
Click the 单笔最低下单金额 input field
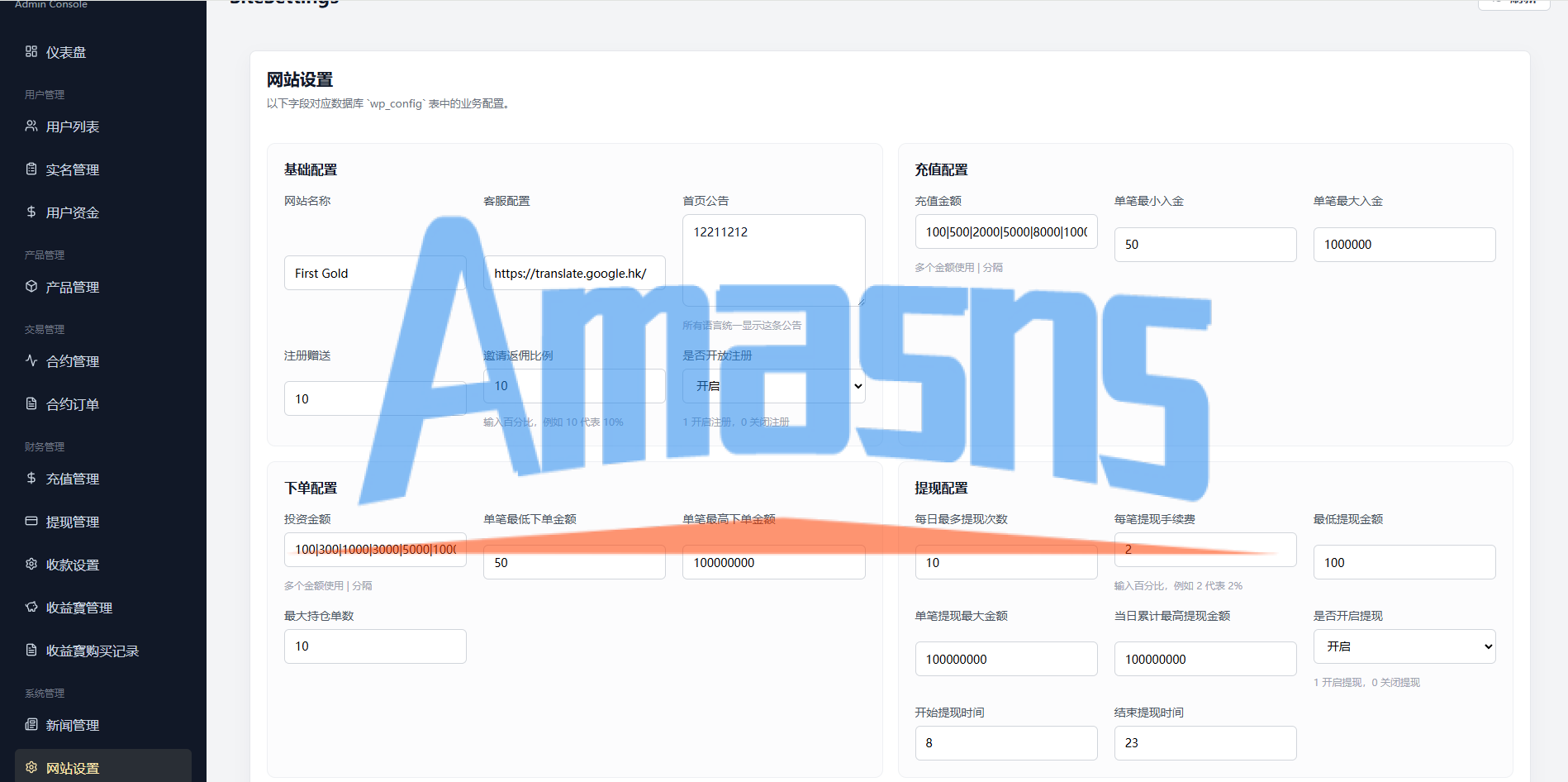[x=574, y=562]
